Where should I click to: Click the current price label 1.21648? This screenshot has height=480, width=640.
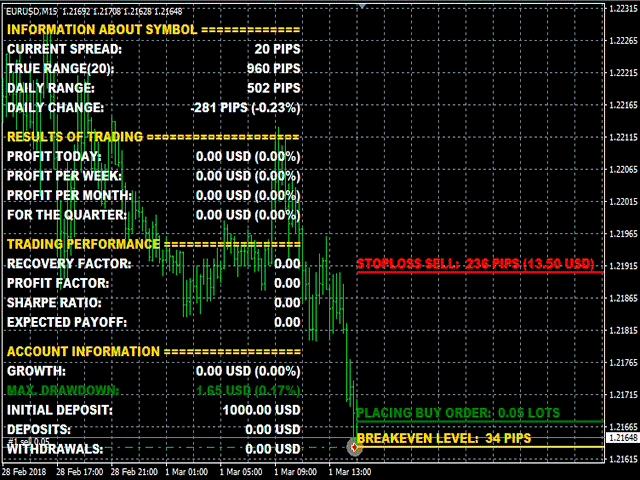622,438
